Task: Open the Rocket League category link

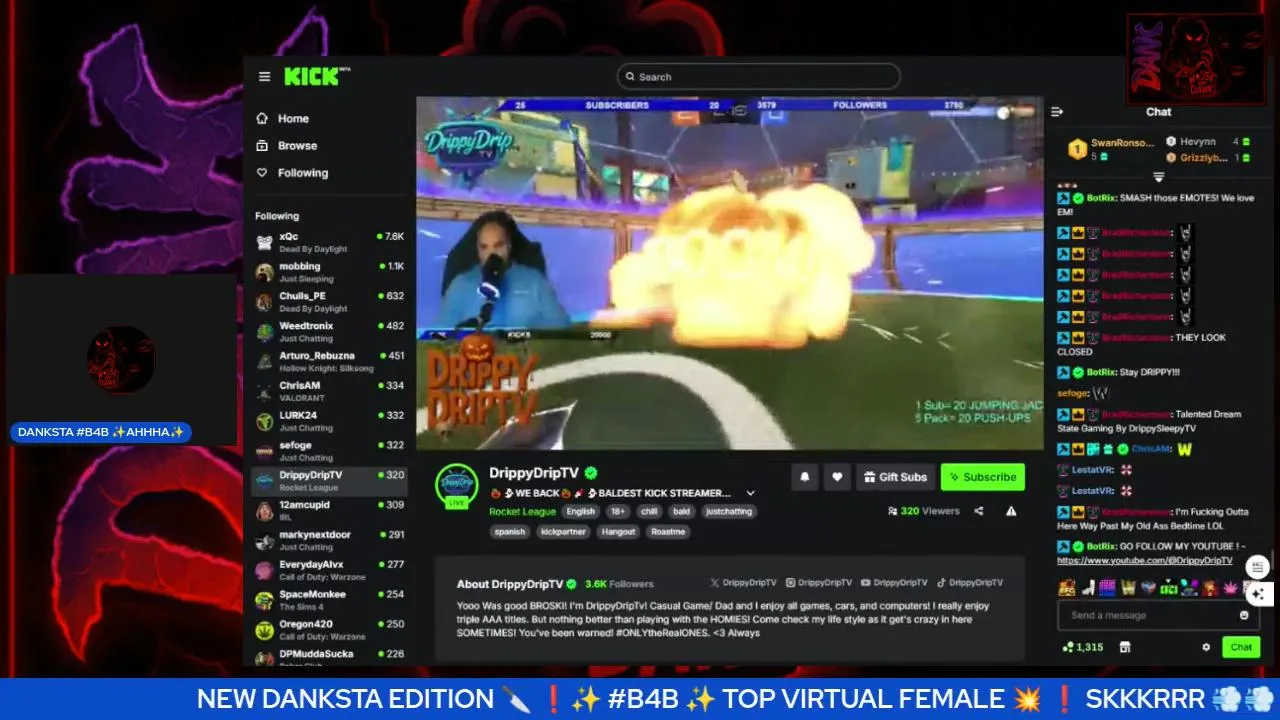Action: 522,511
